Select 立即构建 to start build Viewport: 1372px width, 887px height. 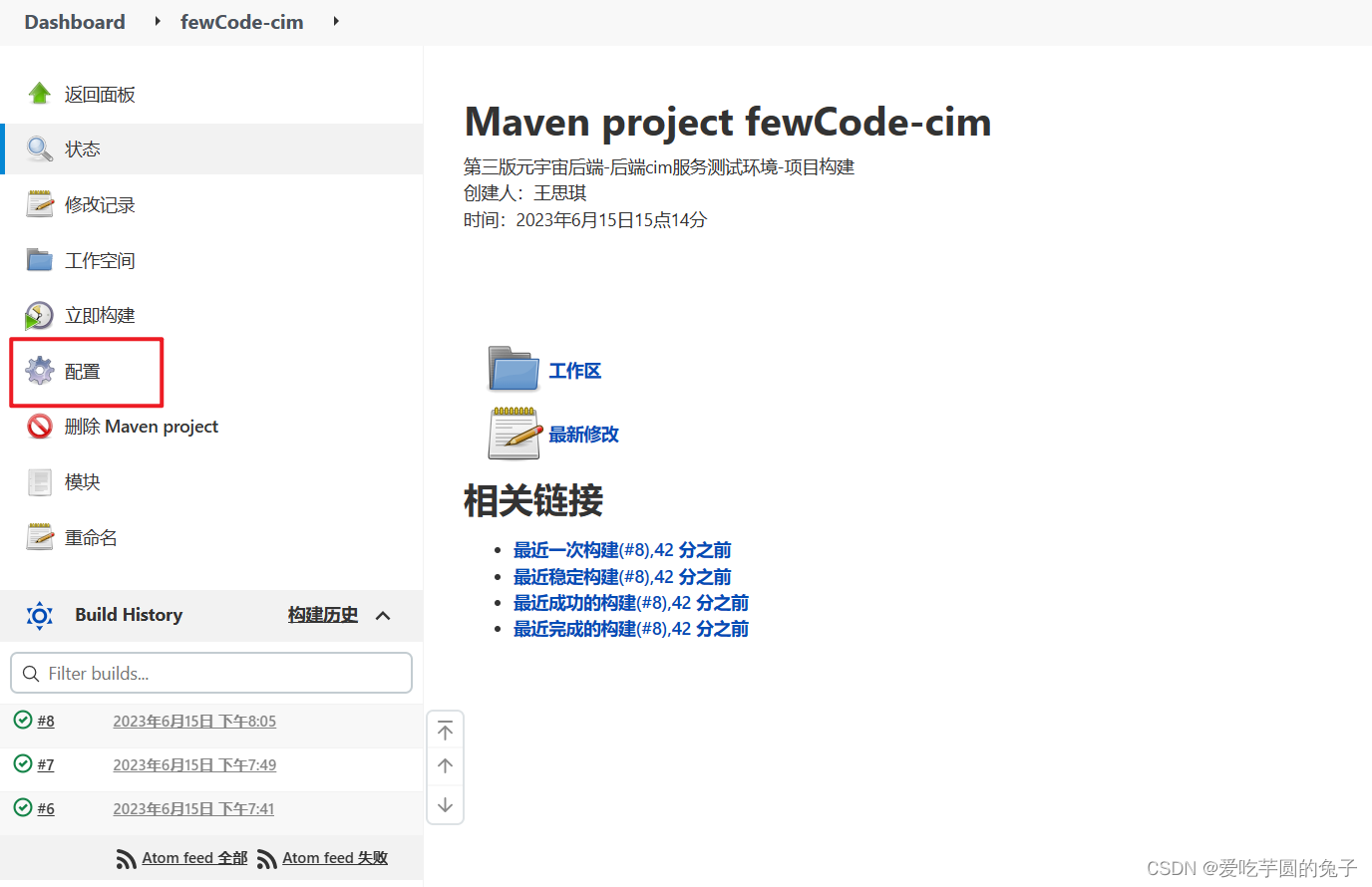coord(100,316)
